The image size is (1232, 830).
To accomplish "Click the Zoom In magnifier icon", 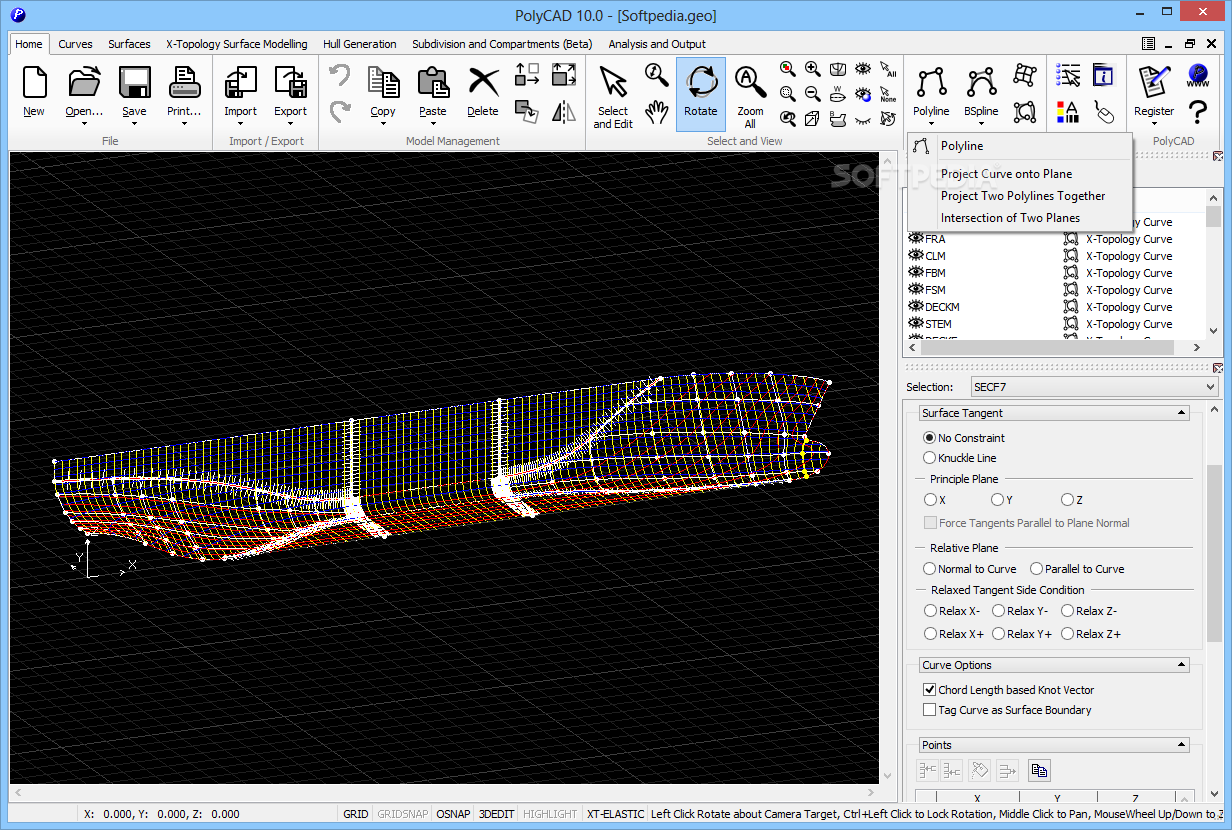I will [813, 69].
